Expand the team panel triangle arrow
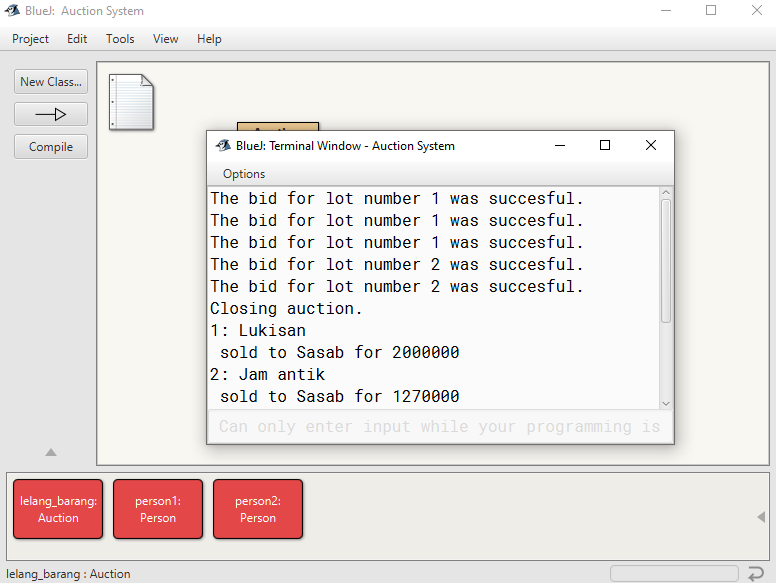Screen dimensions: 776x583 pyautogui.click(x=51, y=452)
